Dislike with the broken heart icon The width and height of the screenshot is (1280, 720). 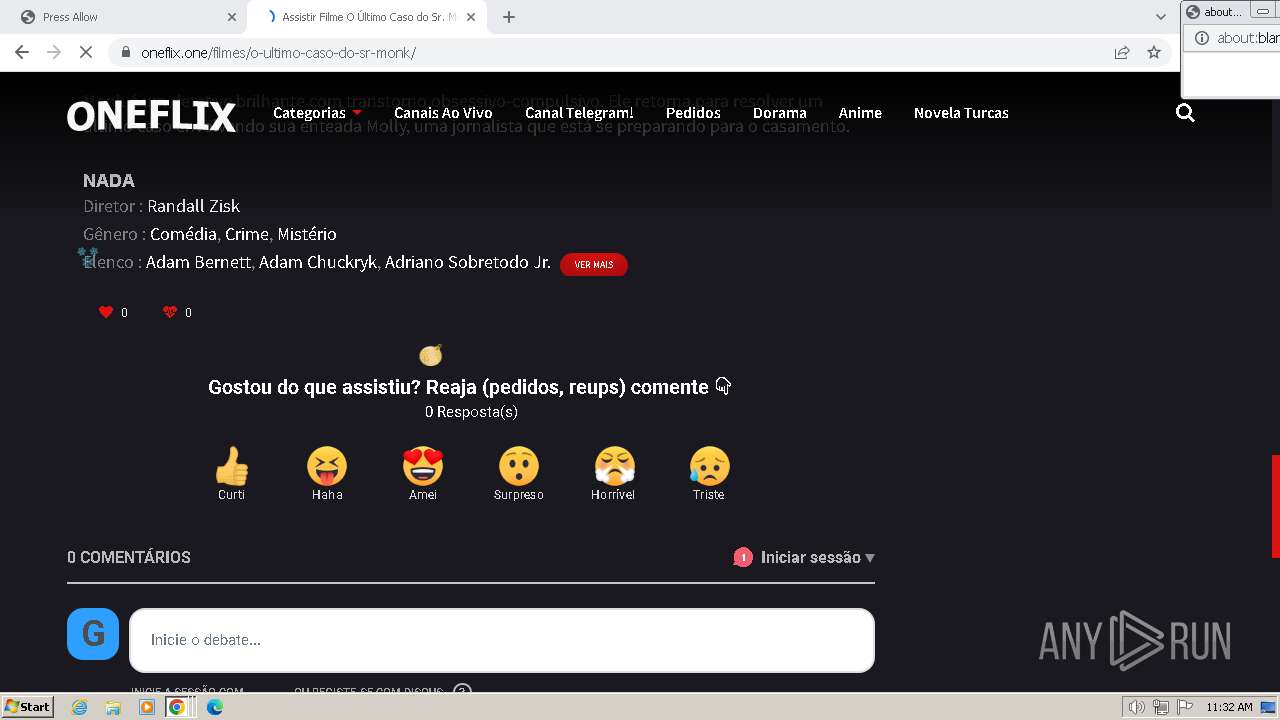tap(170, 312)
